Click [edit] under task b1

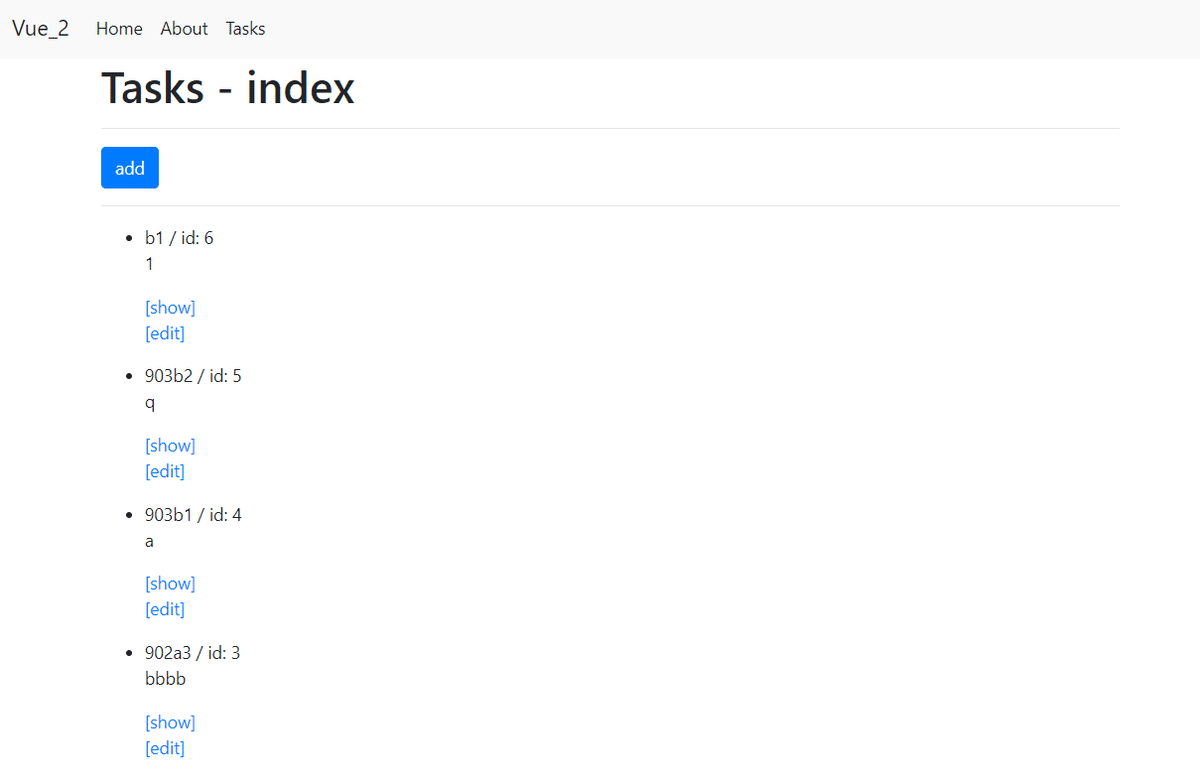(x=165, y=333)
